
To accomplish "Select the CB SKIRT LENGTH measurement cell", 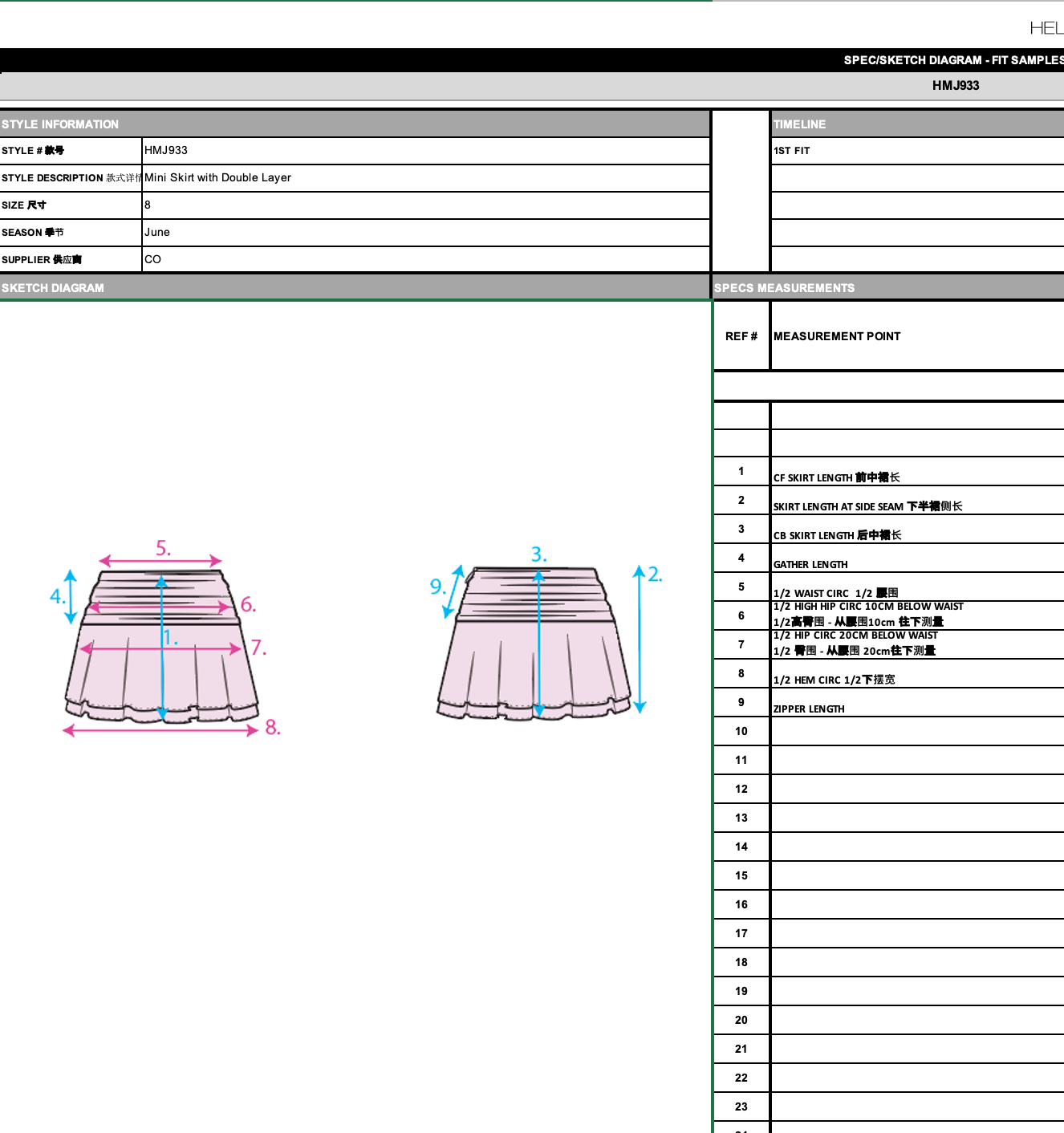I will tap(918, 530).
